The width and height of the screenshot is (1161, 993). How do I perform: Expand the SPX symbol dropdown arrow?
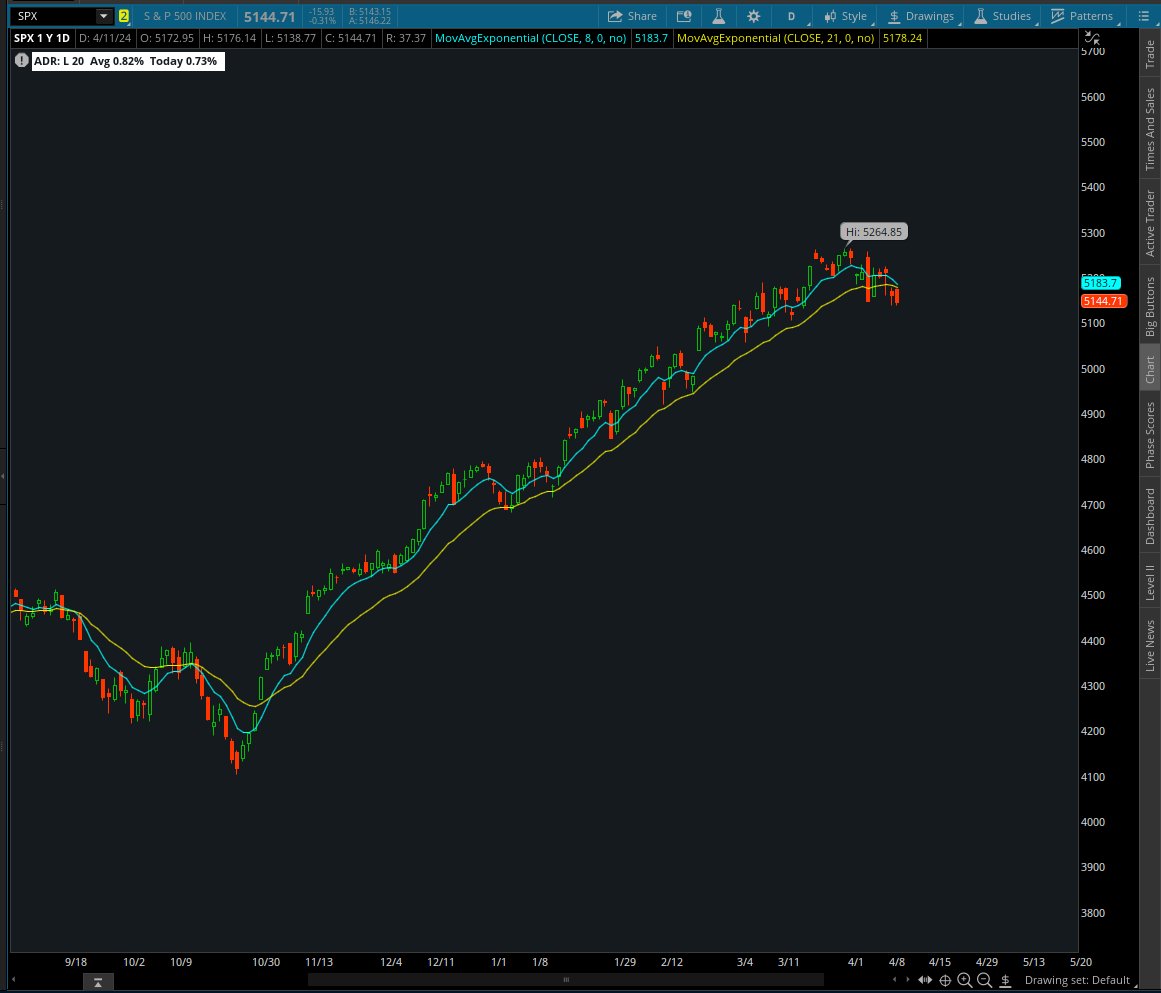coord(104,16)
